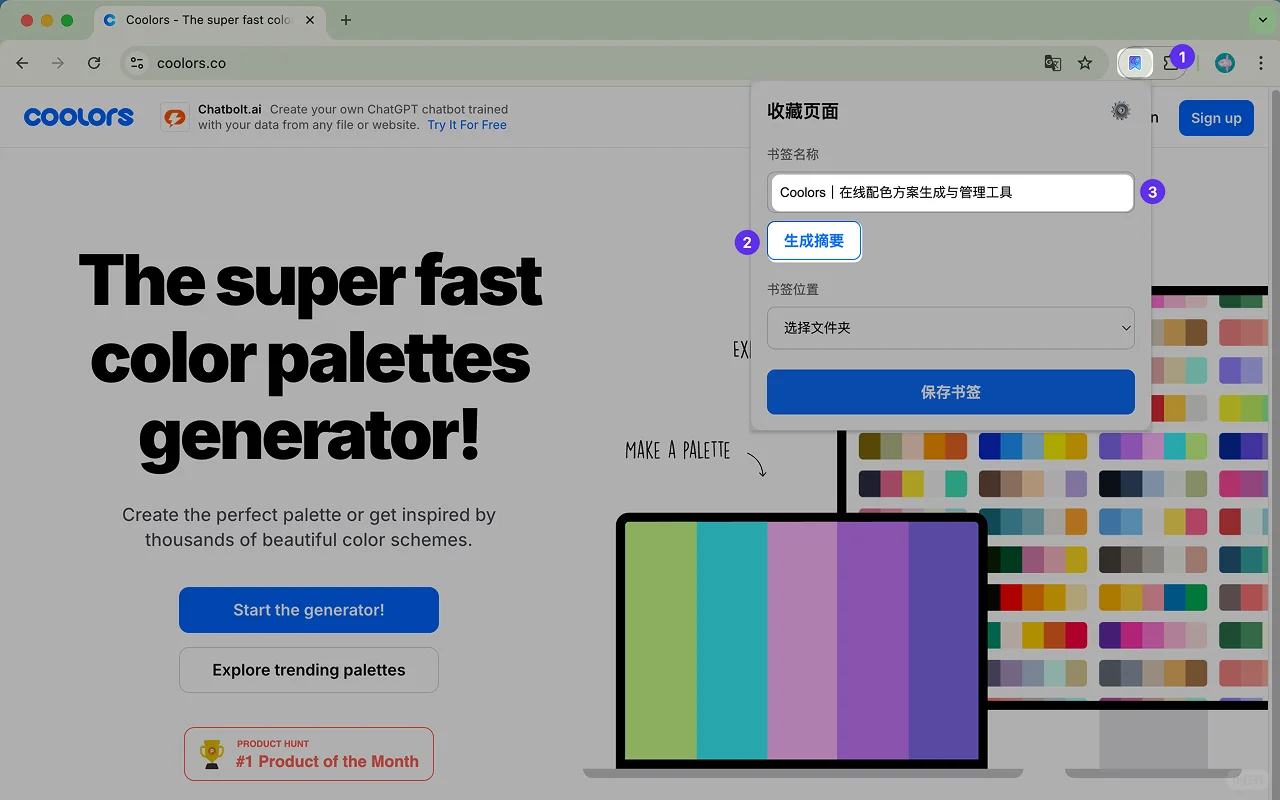1280x800 pixels.
Task: Focus the 书签名称 text field
Action: pyautogui.click(x=951, y=192)
